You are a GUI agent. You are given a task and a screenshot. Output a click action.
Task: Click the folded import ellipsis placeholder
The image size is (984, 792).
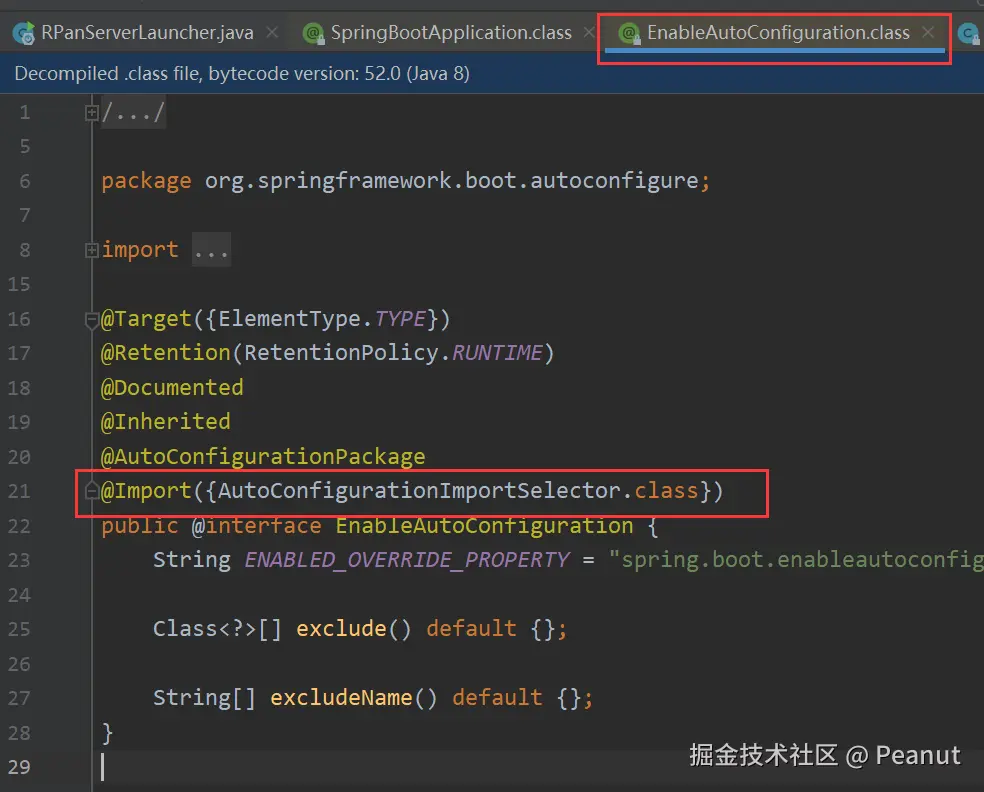tap(211, 250)
